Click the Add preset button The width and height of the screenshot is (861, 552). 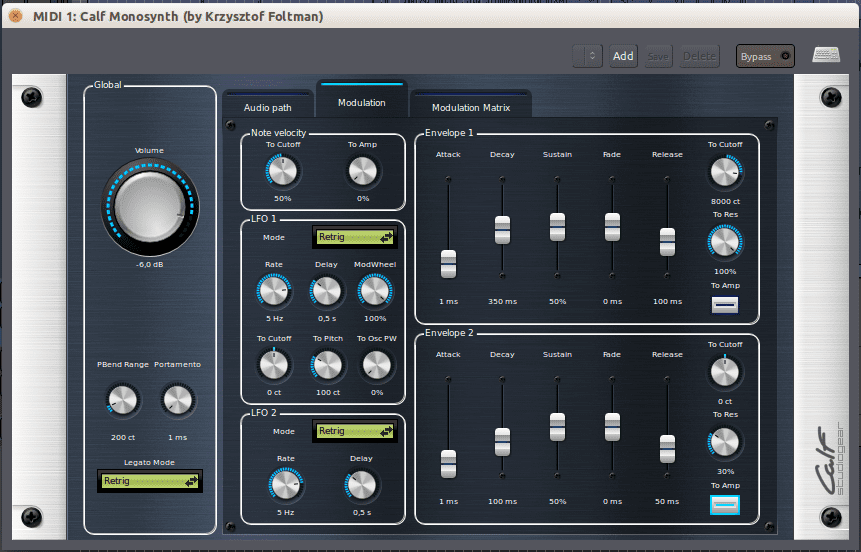tap(623, 56)
